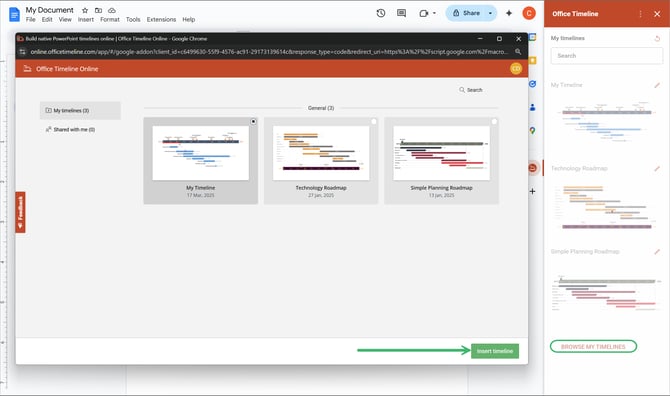Open Office Timeline sidebar three-dot menu

(x=640, y=14)
